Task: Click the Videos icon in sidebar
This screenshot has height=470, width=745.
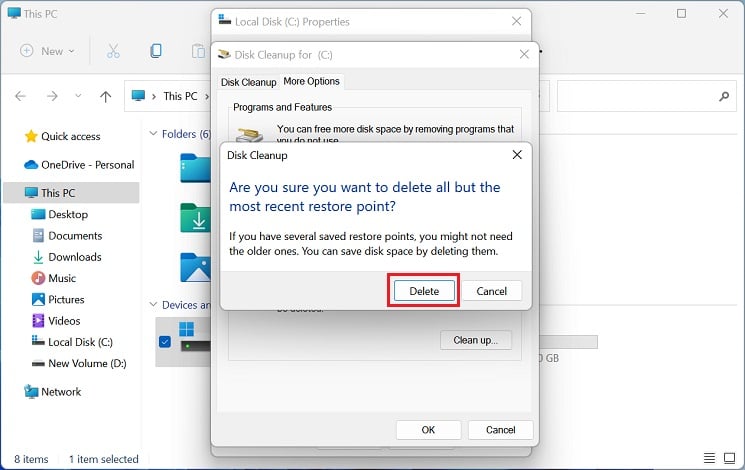Action: (x=38, y=321)
